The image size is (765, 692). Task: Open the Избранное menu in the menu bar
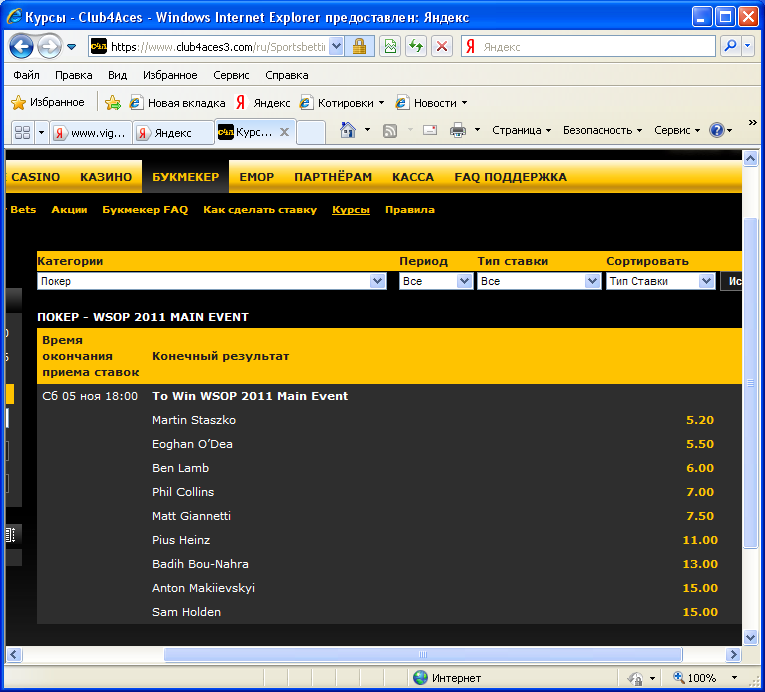(x=170, y=75)
